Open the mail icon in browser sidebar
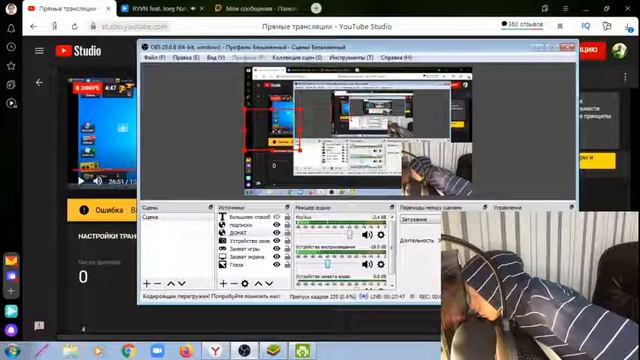This screenshot has height=360, width=640. (x=11, y=260)
